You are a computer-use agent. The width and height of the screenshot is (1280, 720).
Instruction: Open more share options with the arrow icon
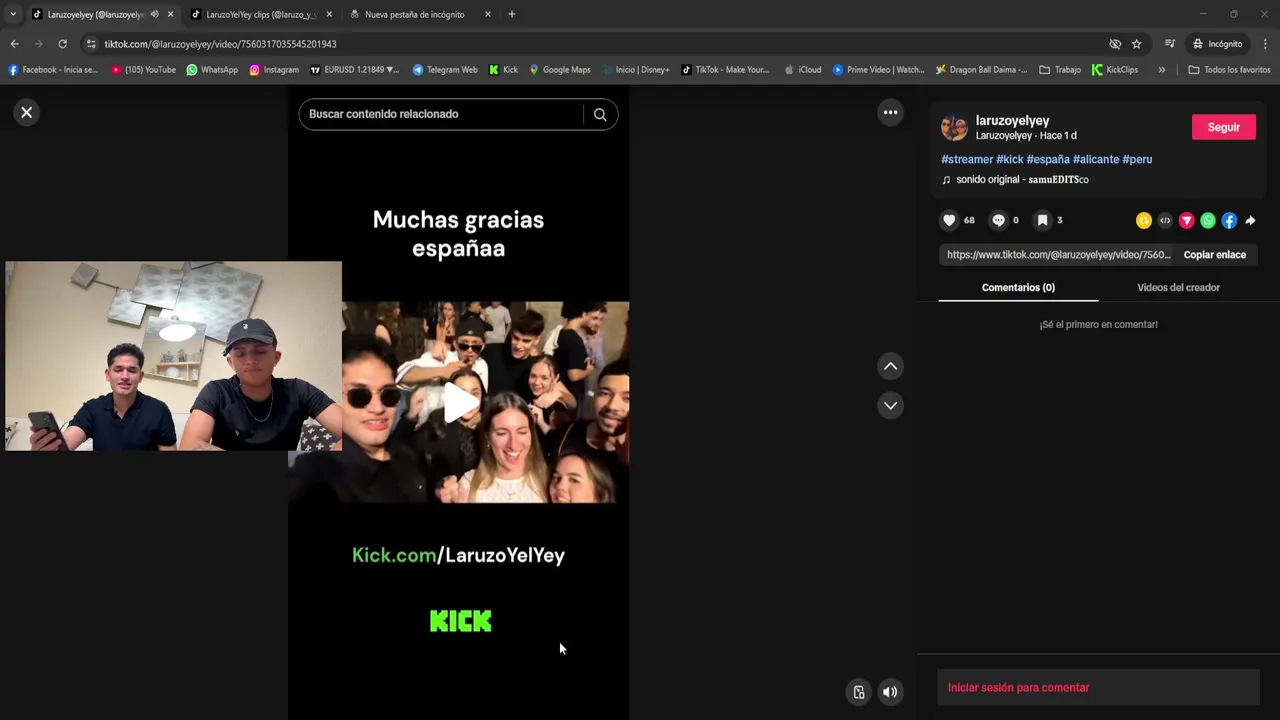tap(1250, 220)
